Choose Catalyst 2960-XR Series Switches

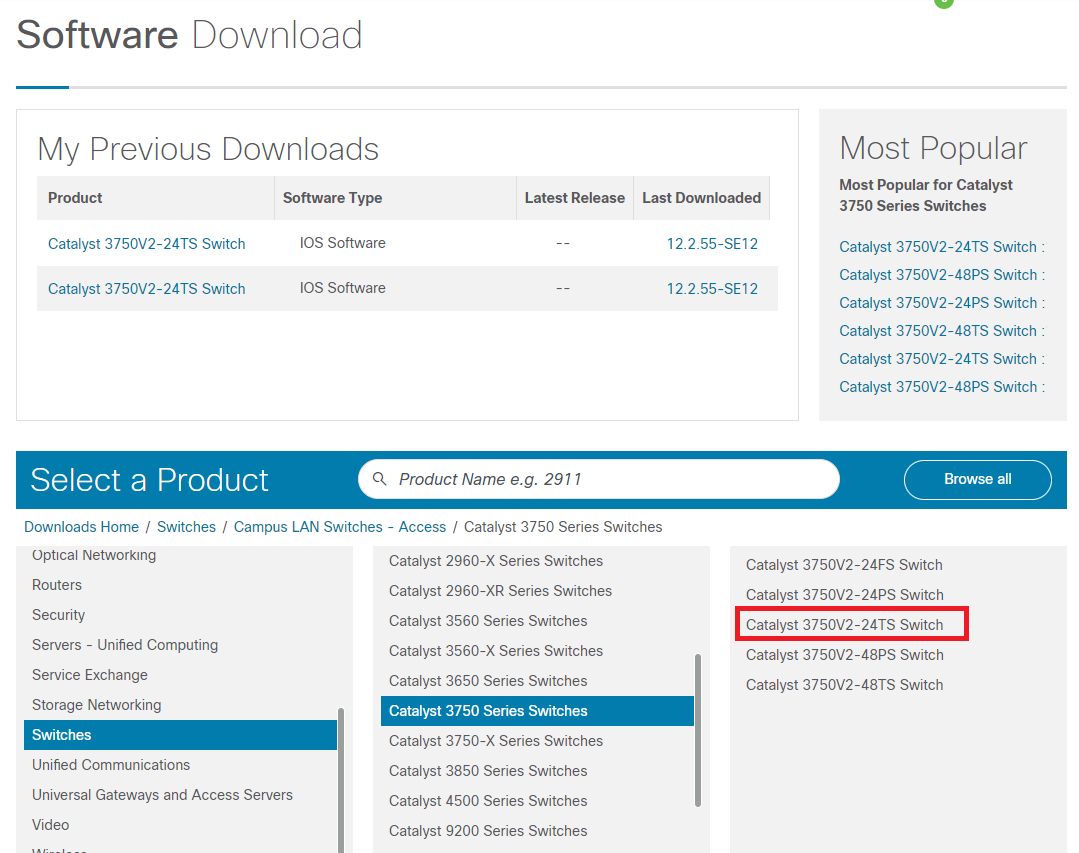pos(500,591)
